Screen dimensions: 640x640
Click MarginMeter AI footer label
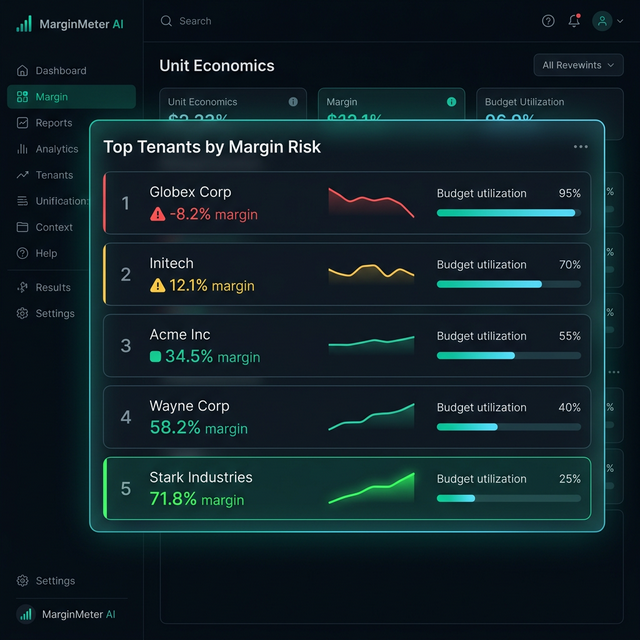pyautogui.click(x=79, y=614)
